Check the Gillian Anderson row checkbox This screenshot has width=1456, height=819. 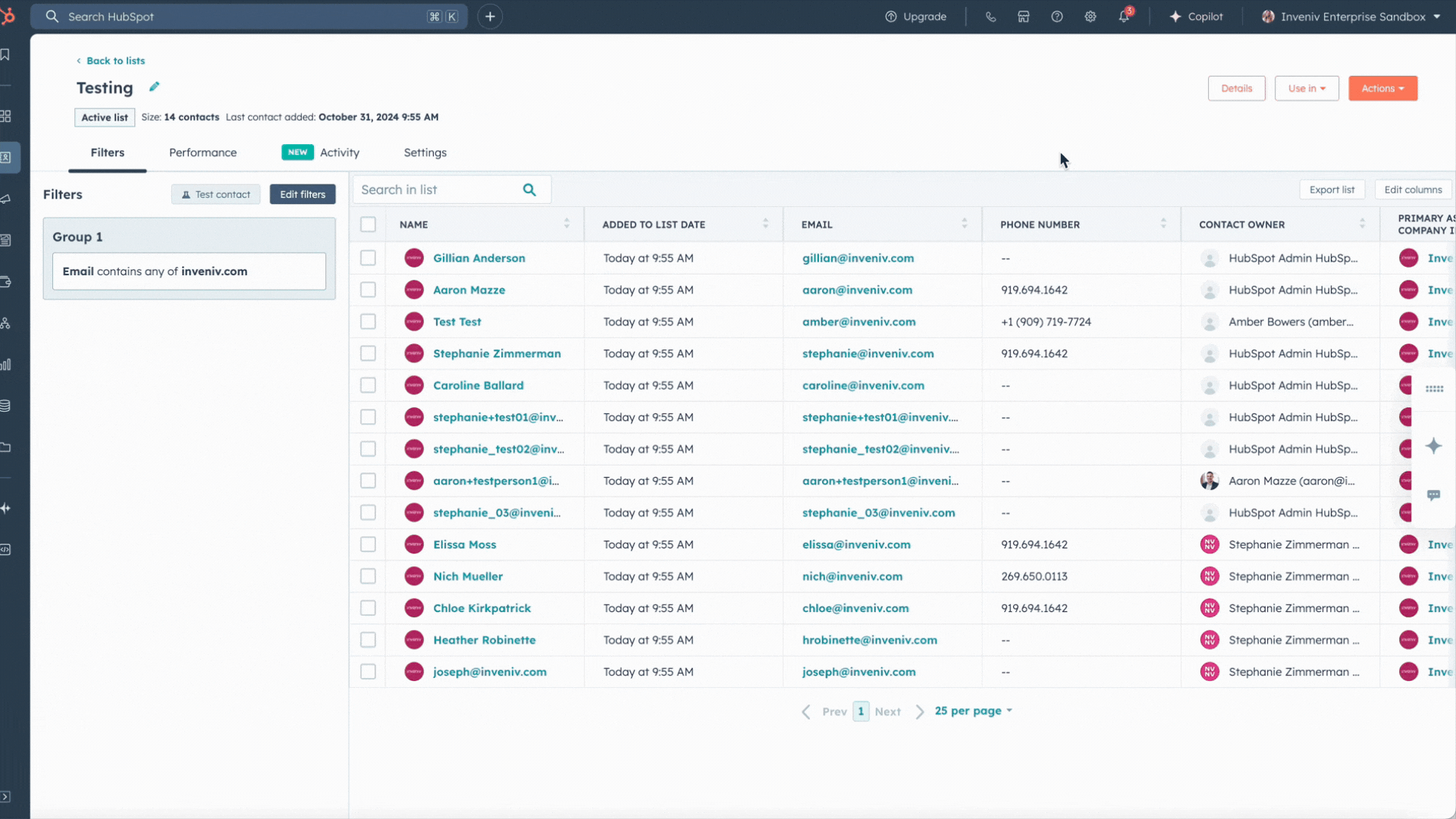click(368, 258)
